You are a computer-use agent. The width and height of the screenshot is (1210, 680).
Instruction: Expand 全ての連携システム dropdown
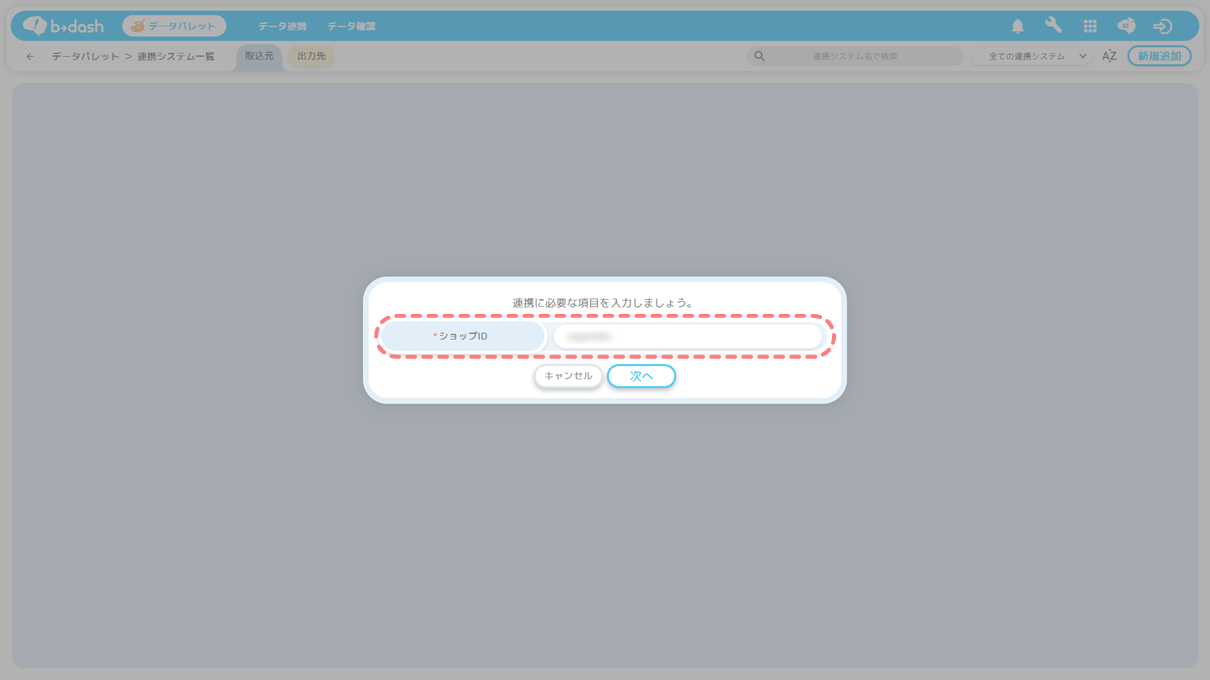click(1036, 56)
